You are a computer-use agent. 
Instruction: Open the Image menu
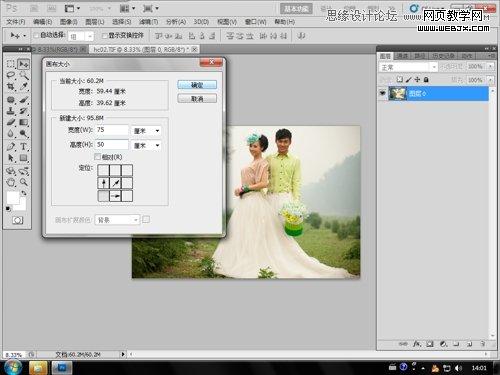68,22
